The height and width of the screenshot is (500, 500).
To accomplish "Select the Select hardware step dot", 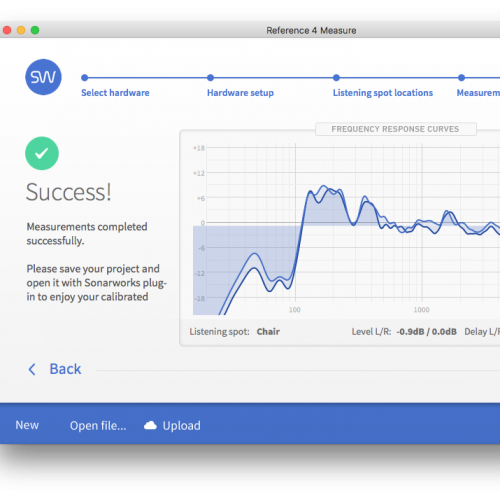I will click(85, 78).
